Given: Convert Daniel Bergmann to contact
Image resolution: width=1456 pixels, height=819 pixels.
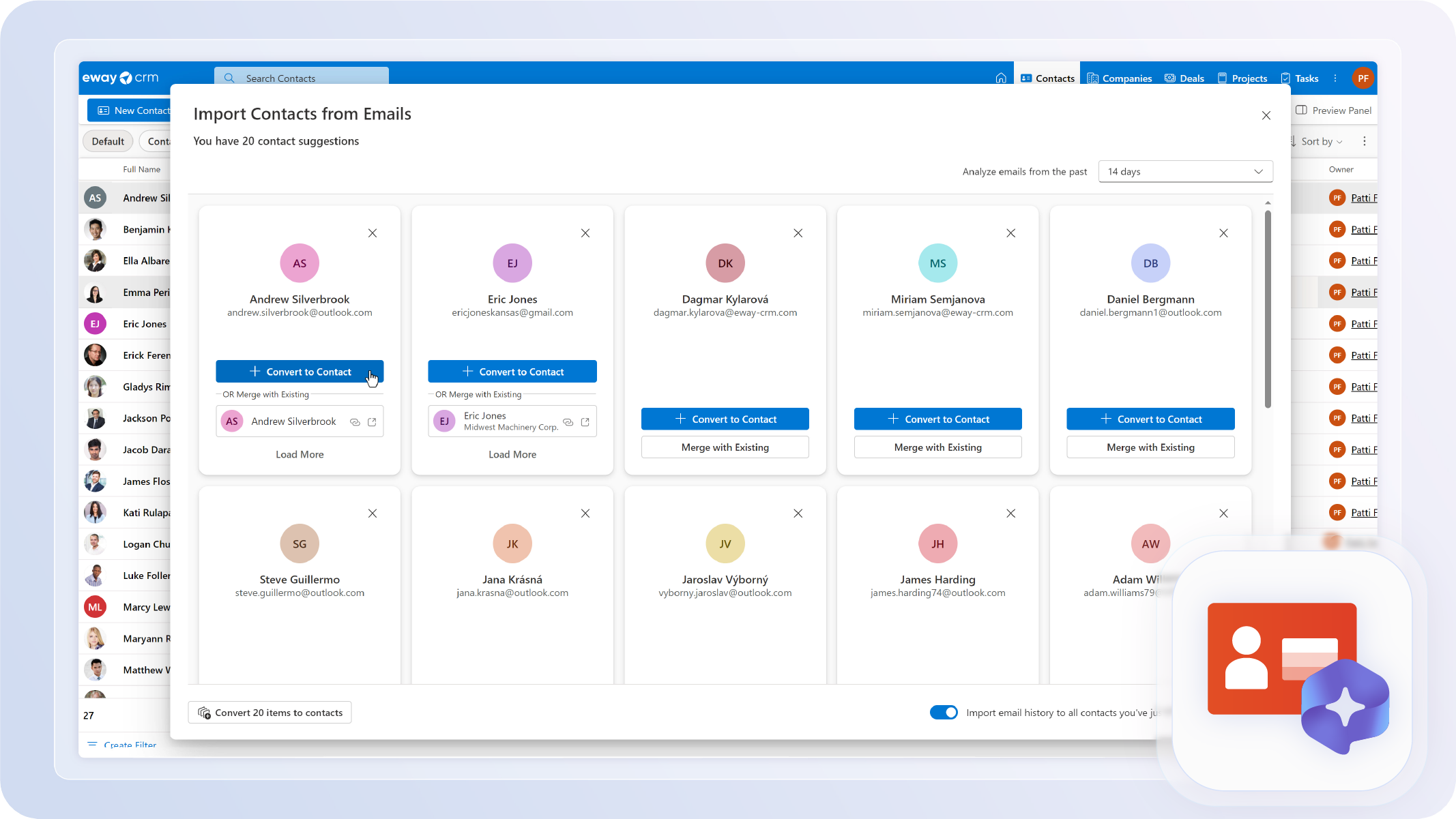Looking at the screenshot, I should pos(1150,419).
